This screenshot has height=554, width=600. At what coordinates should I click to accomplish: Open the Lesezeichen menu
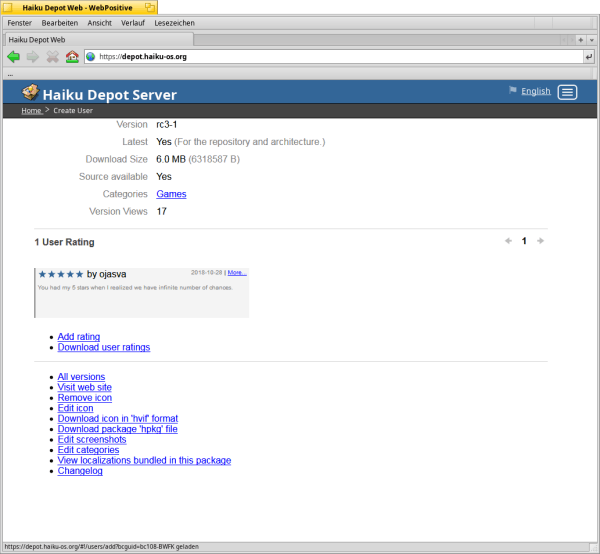coord(175,22)
